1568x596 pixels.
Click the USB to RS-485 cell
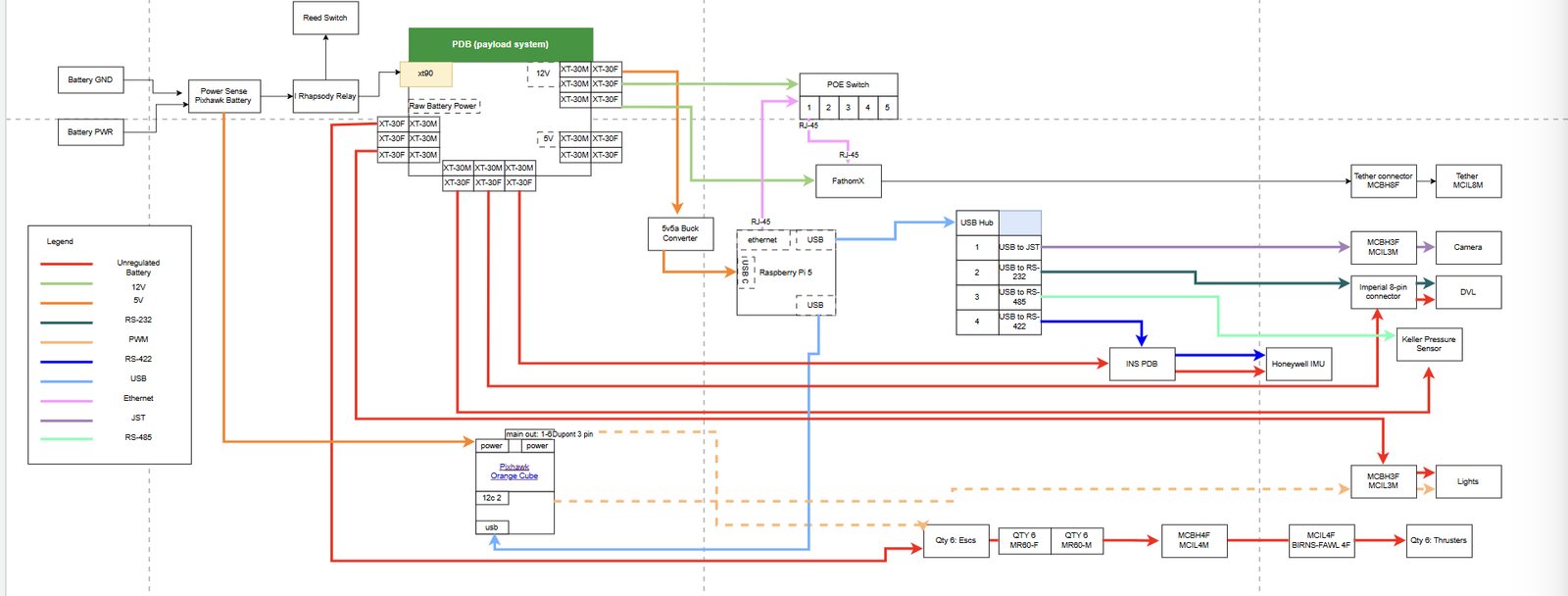(1020, 297)
